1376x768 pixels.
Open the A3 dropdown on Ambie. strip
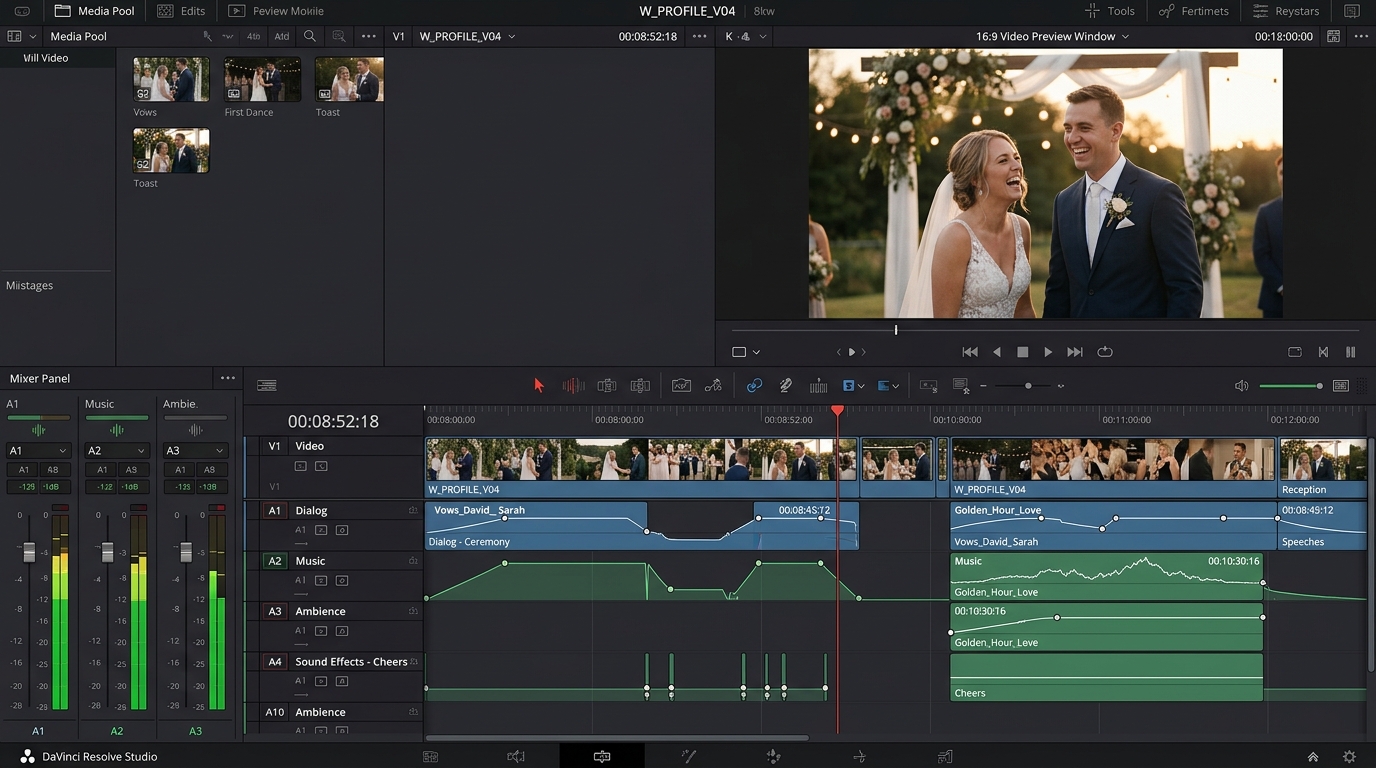[x=194, y=450]
